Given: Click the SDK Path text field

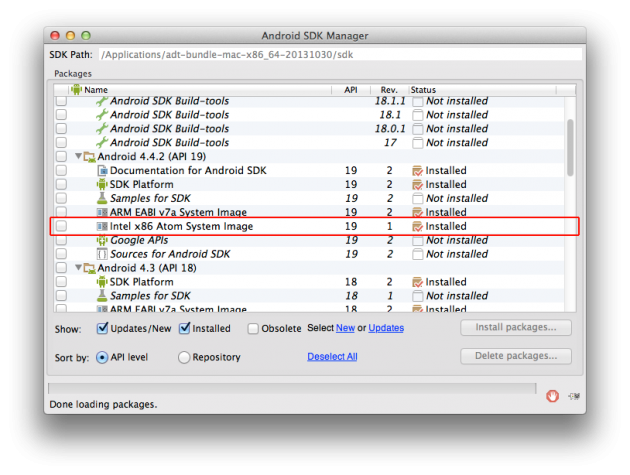Looking at the screenshot, I should pos(338,54).
